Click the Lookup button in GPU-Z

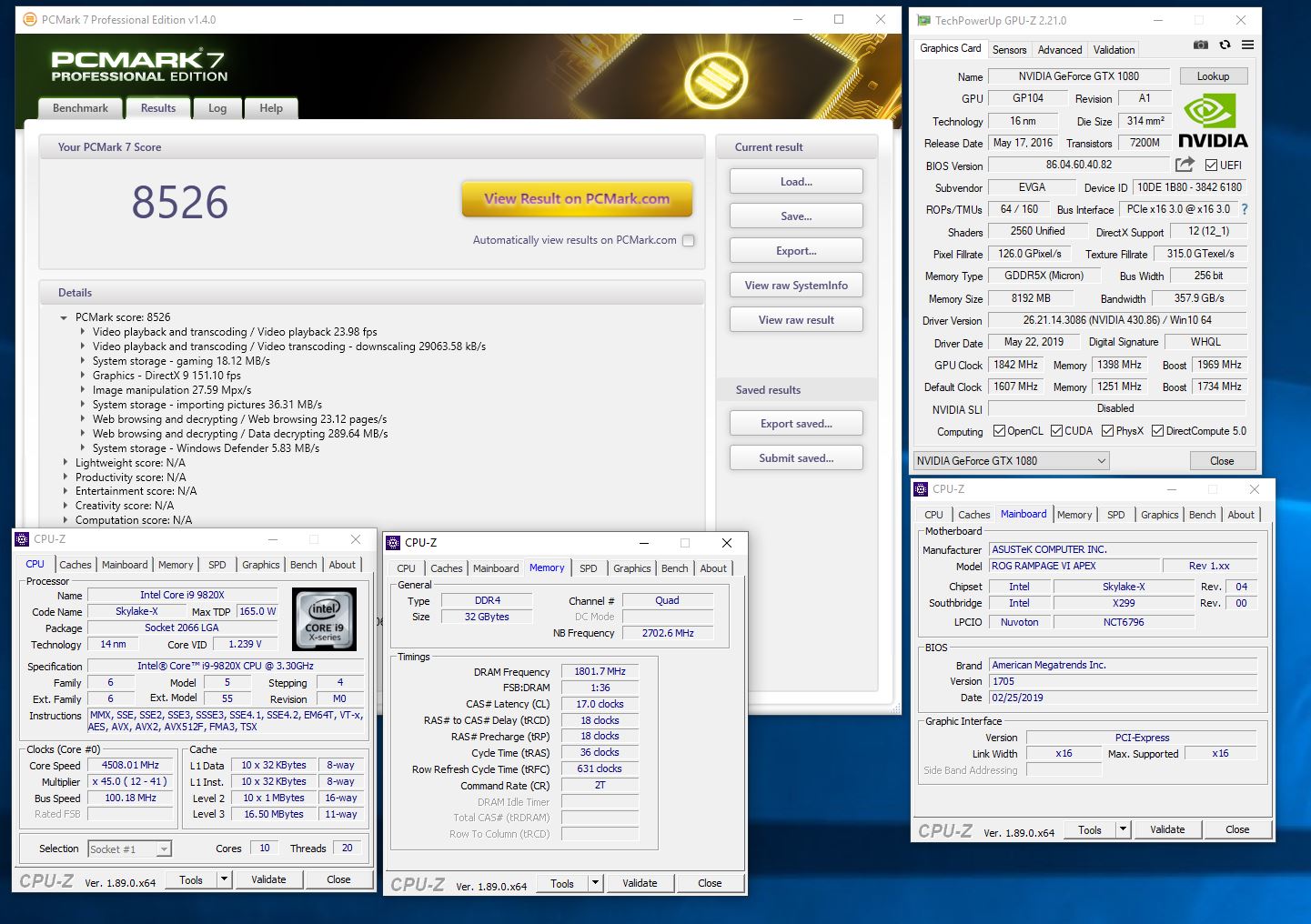[1213, 76]
